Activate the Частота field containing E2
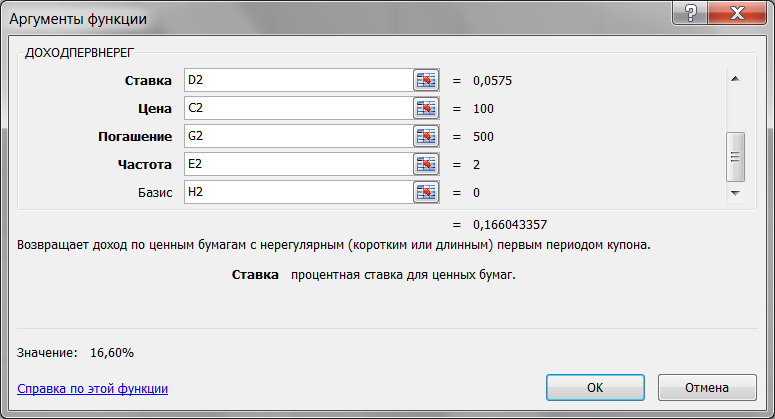This screenshot has width=775, height=419. (299, 164)
